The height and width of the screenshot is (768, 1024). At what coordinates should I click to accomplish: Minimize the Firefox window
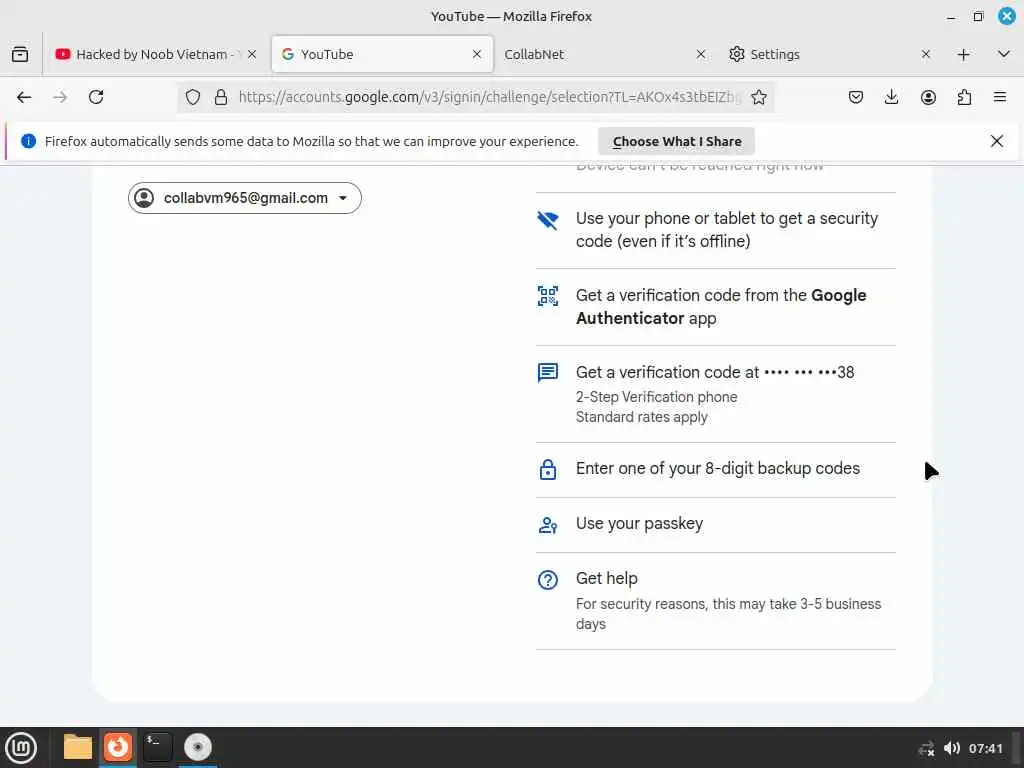click(951, 16)
